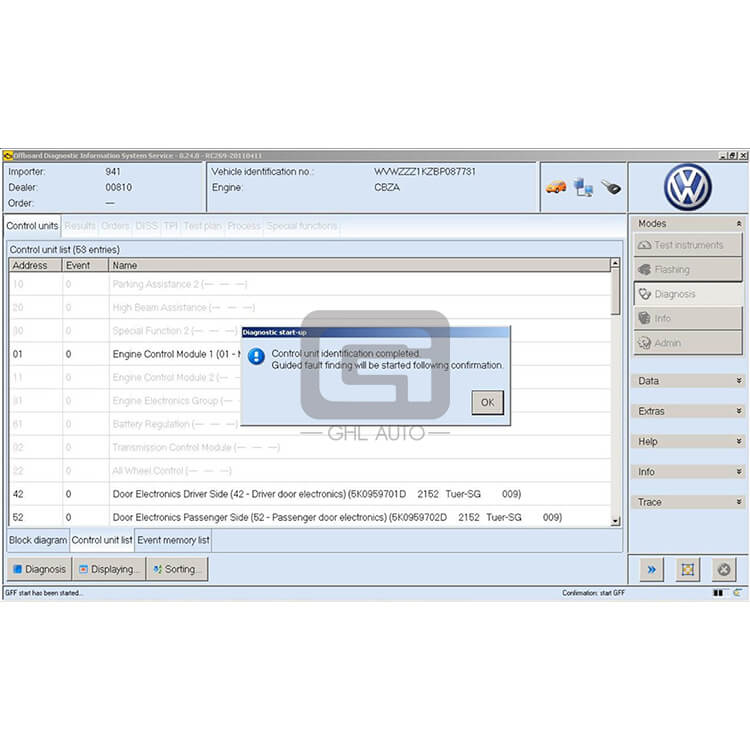Click the Sorting... button

[x=177, y=569]
